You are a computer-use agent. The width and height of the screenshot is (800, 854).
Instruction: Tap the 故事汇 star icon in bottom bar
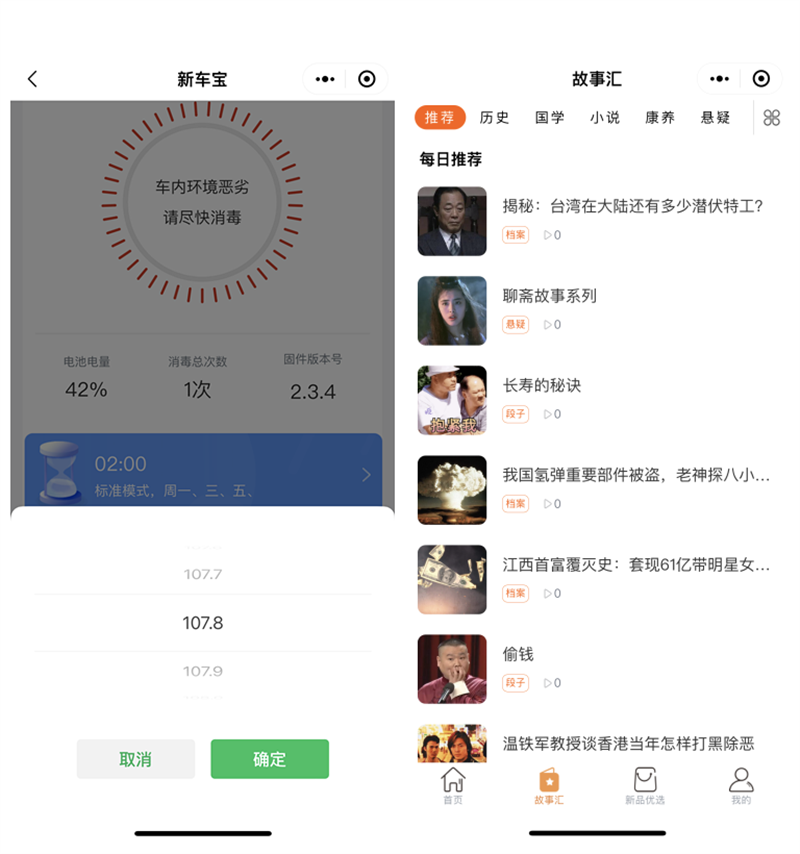tap(549, 780)
